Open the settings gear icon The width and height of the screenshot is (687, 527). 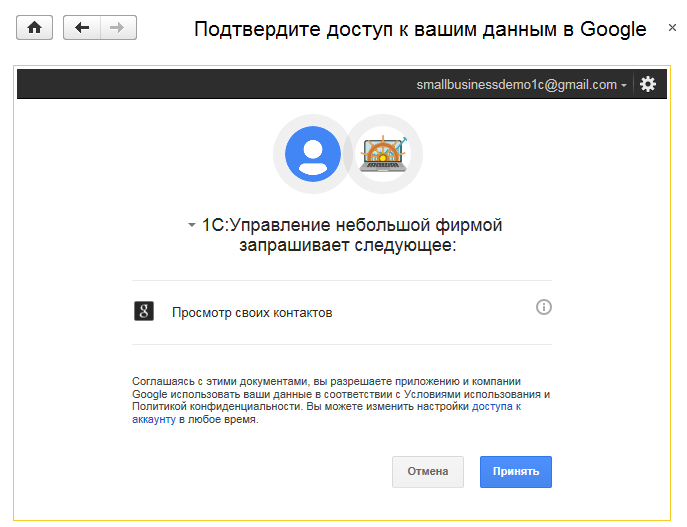(x=648, y=84)
